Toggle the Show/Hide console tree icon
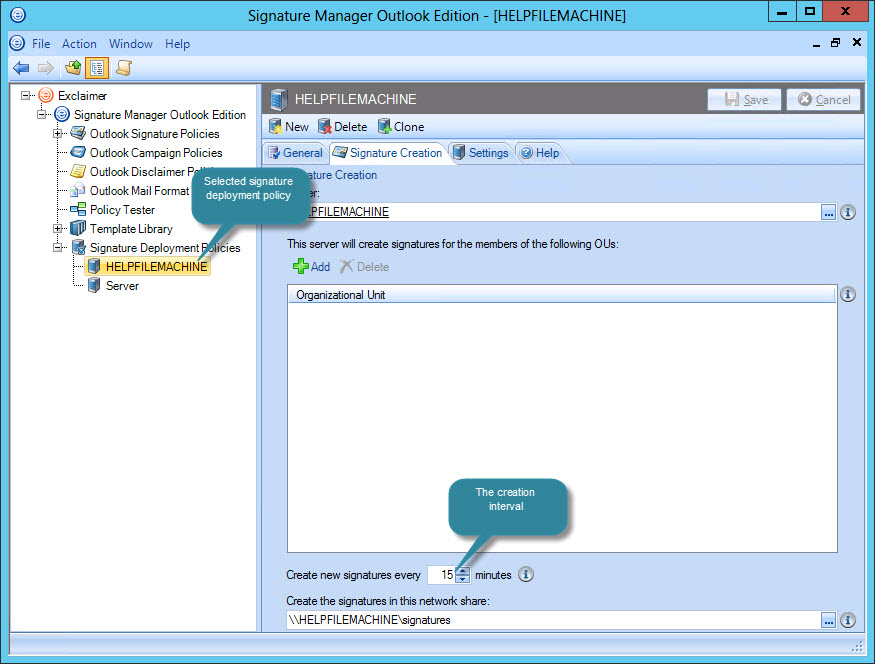 97,68
